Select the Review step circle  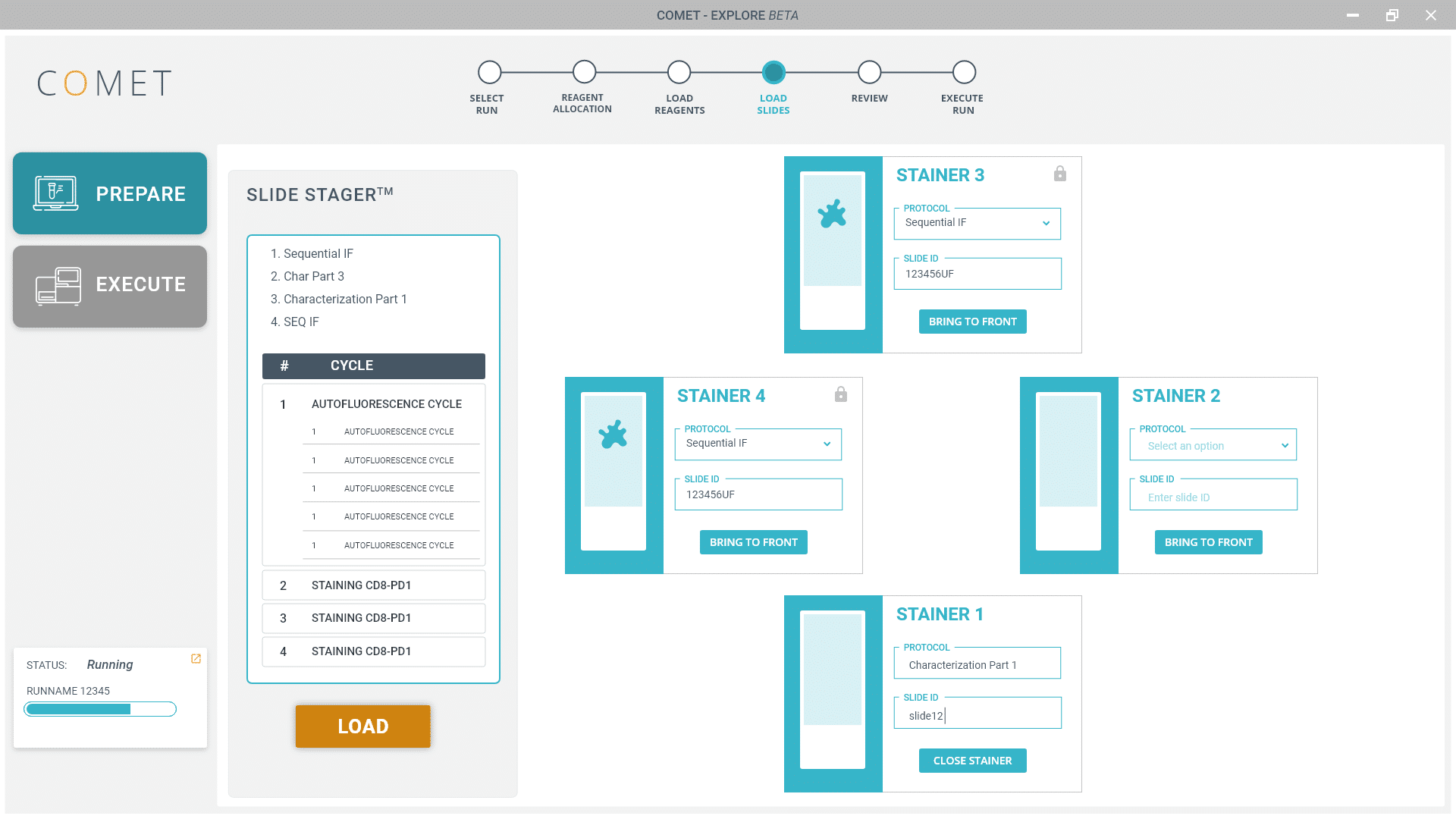pyautogui.click(x=869, y=72)
